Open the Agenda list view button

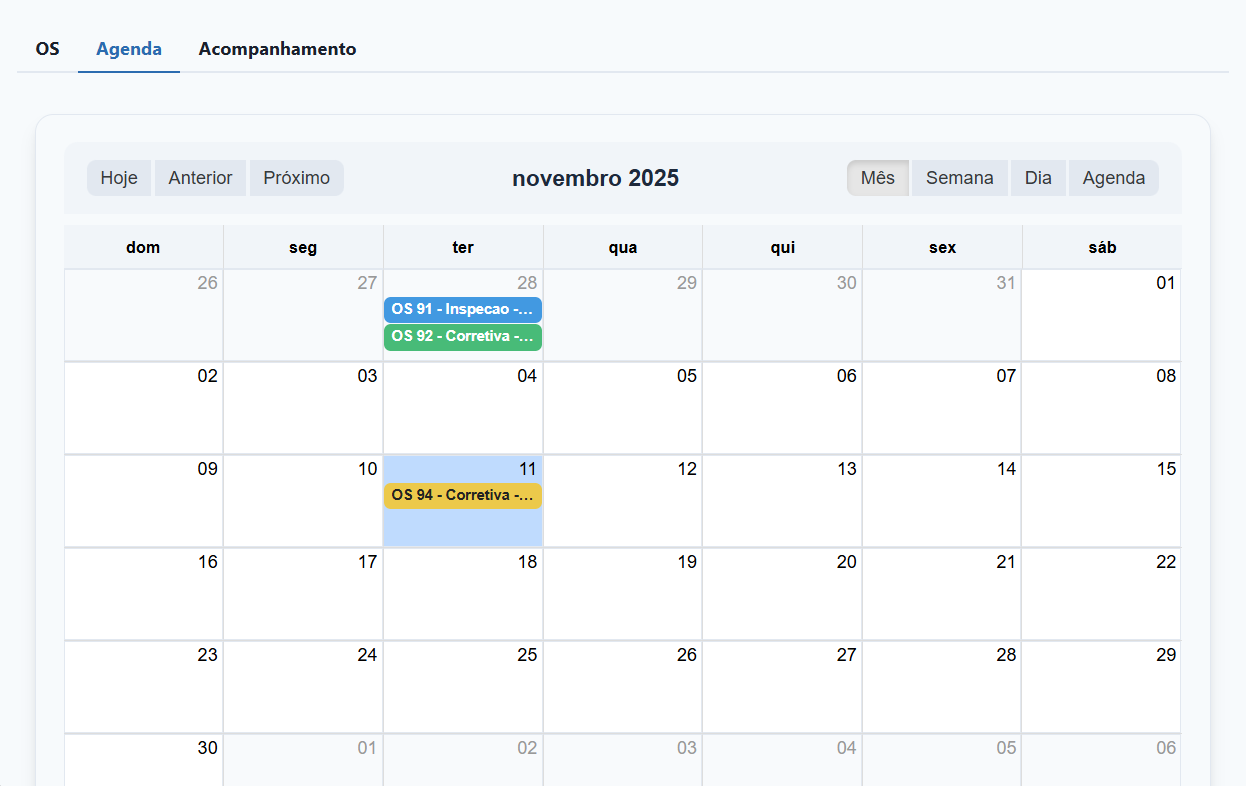tap(1113, 178)
